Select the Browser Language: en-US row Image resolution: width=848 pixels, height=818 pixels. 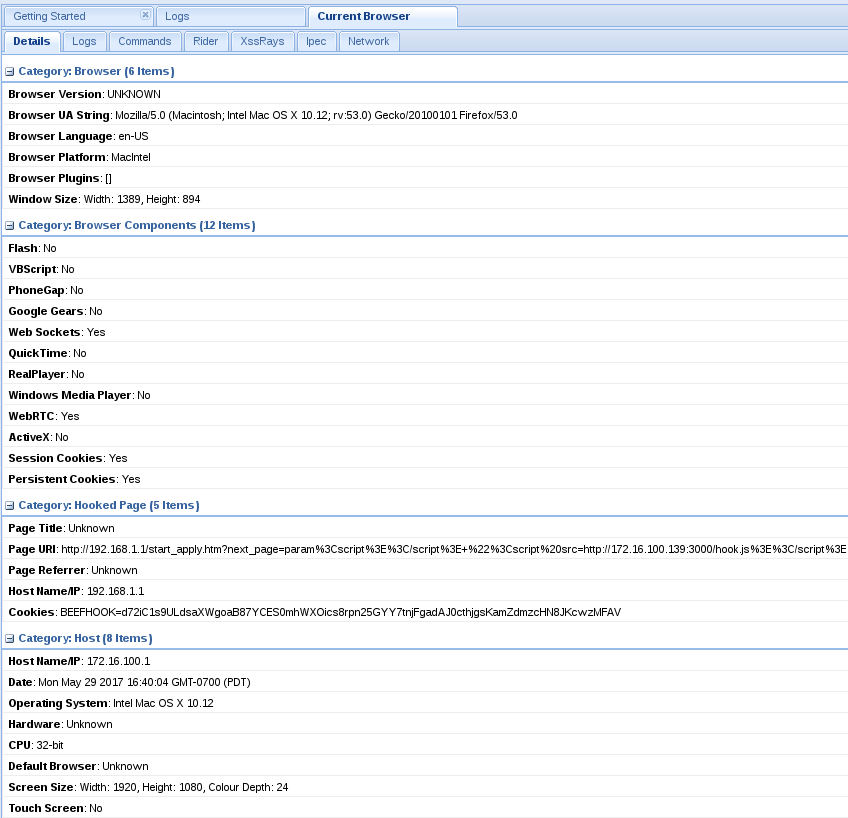click(425, 136)
